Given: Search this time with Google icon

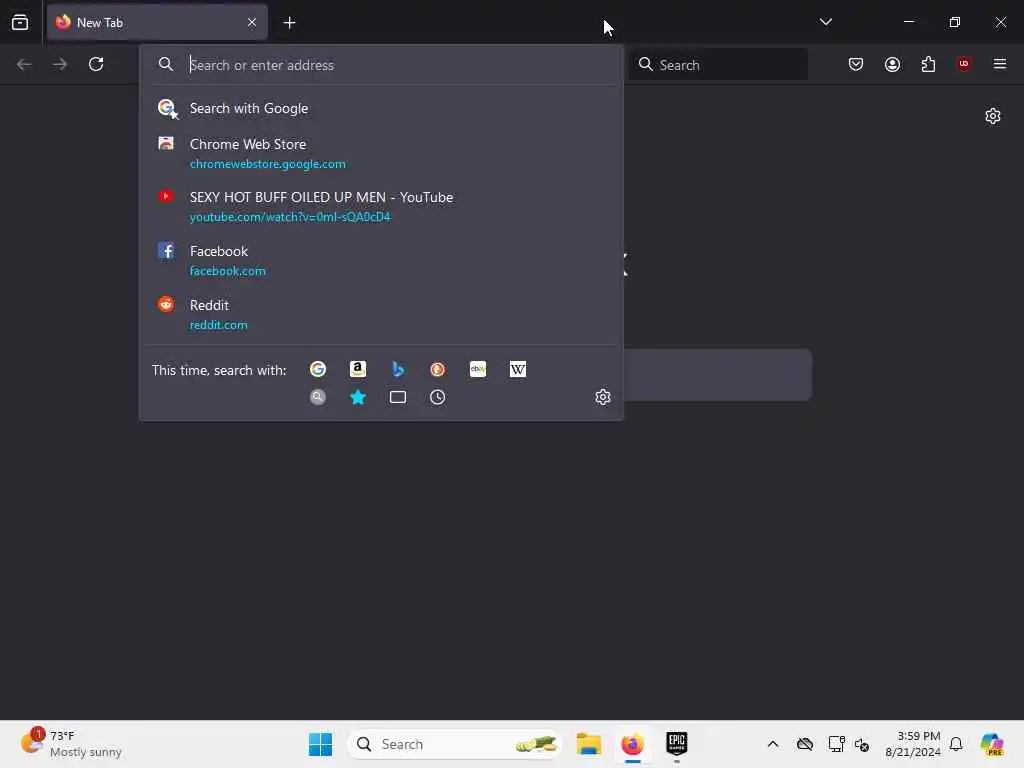Looking at the screenshot, I should 318,370.
